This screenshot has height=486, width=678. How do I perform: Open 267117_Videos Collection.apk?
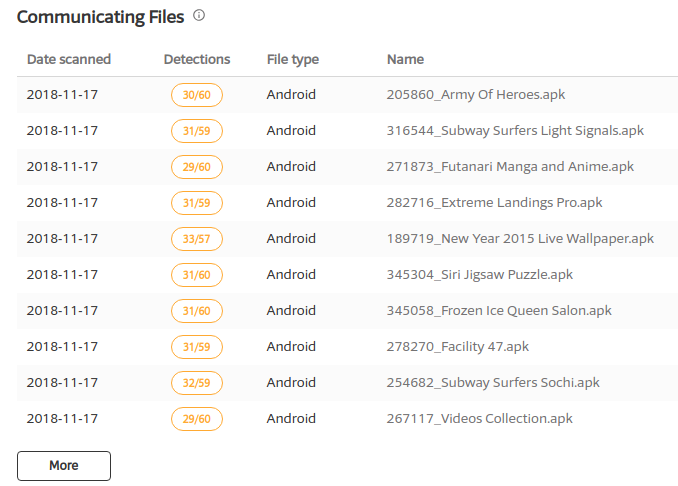point(477,419)
